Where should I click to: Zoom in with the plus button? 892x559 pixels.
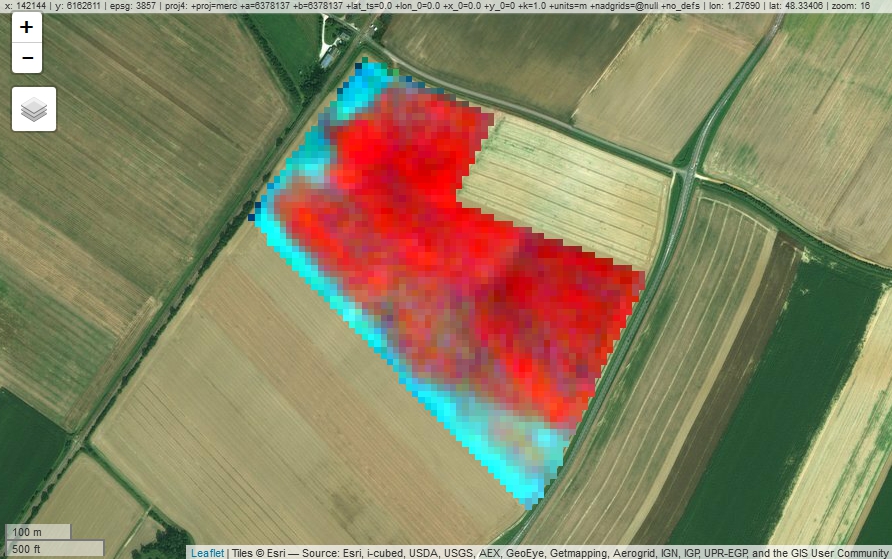tap(27, 27)
